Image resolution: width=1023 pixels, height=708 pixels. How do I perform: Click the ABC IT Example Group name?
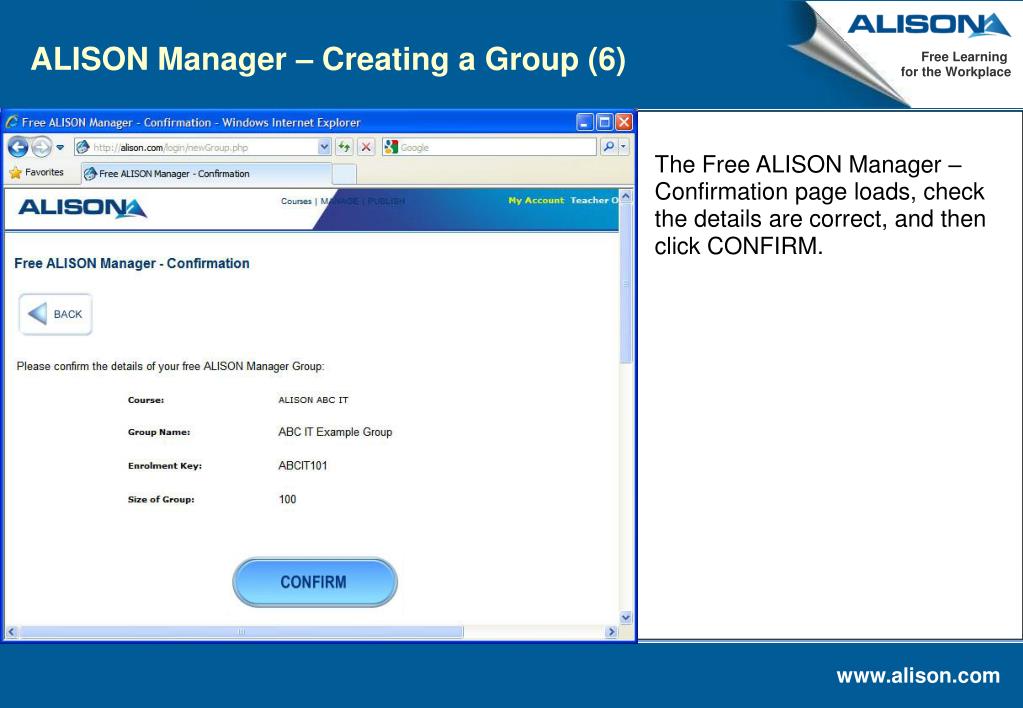[x=335, y=432]
